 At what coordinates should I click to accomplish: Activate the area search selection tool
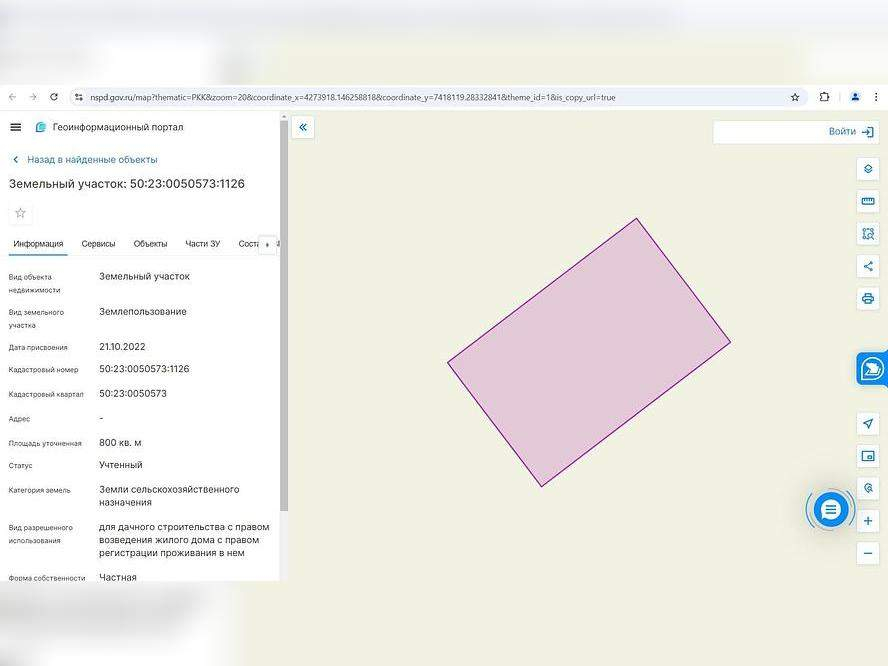(x=867, y=234)
